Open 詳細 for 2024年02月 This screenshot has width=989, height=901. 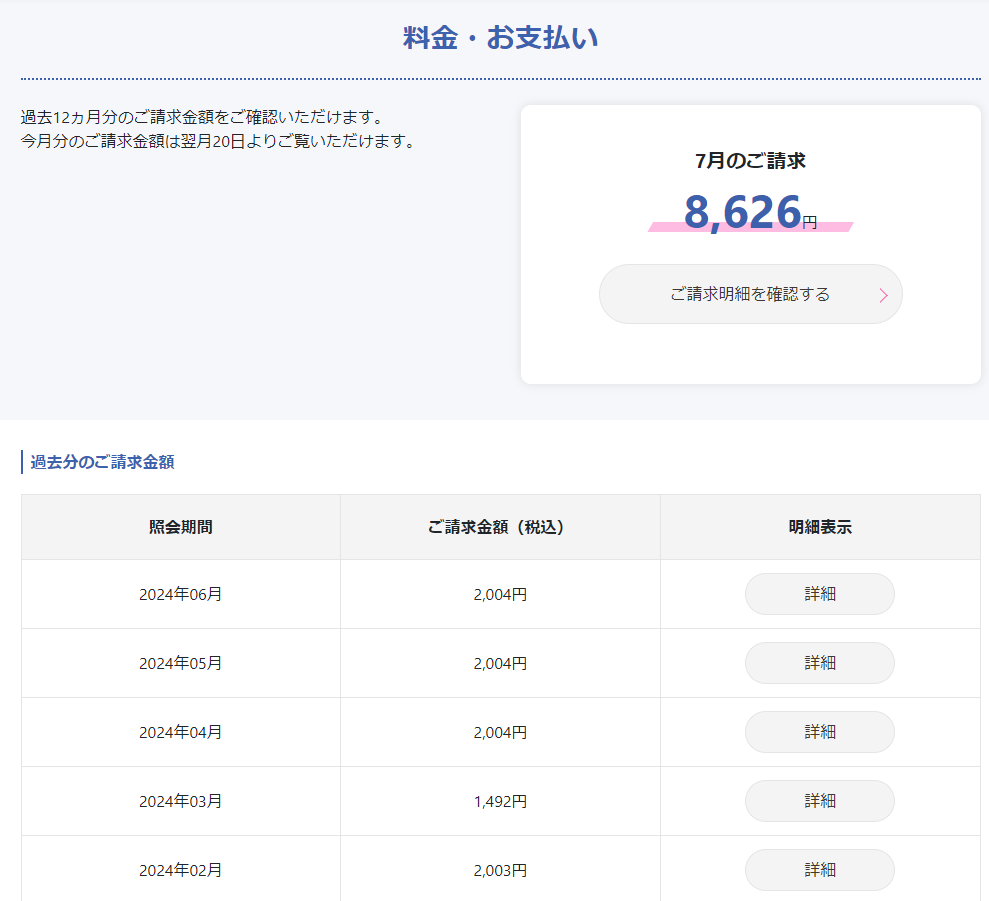819,870
